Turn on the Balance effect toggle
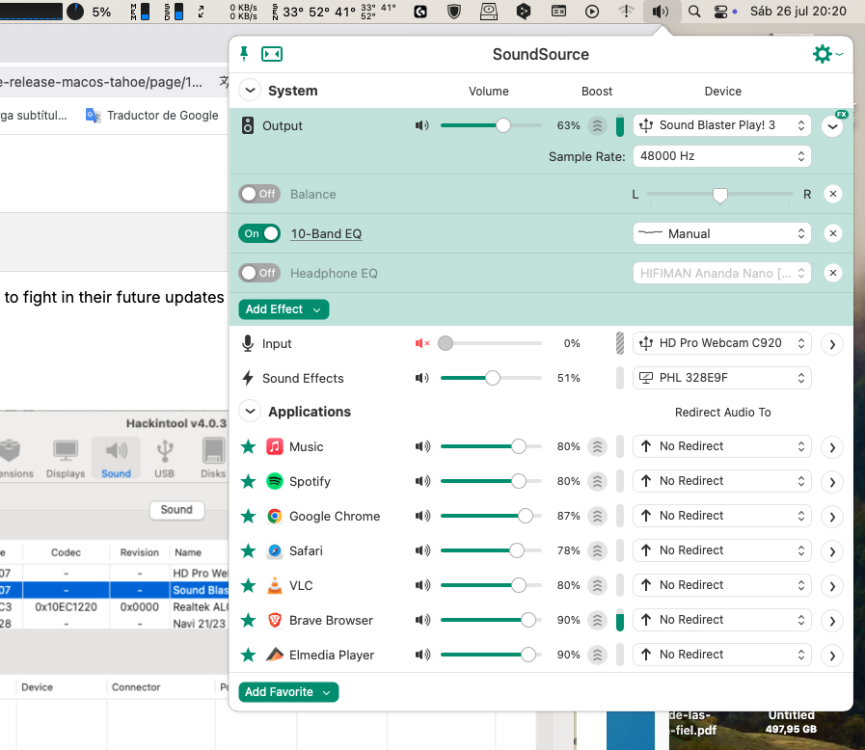Viewport: 865px width, 750px height. (259, 194)
